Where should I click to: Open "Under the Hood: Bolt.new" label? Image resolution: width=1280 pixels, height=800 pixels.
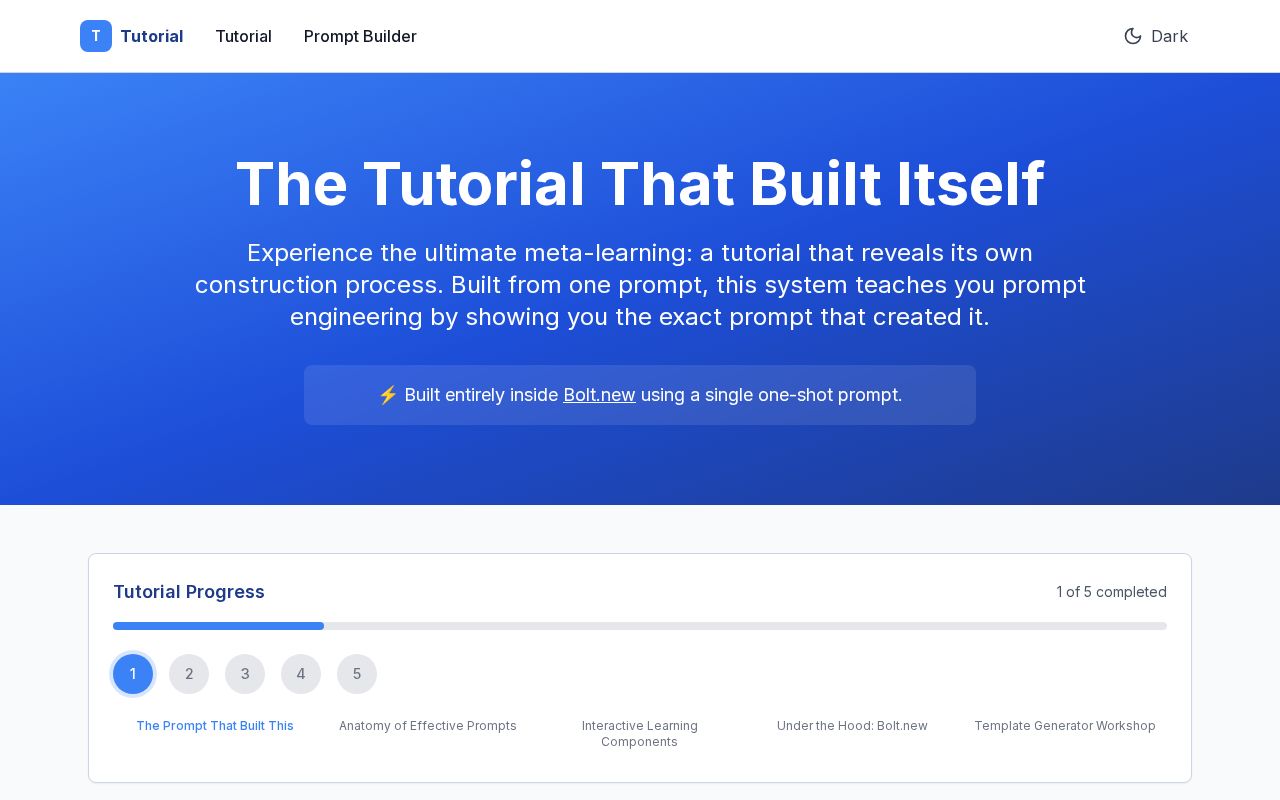[852, 726]
